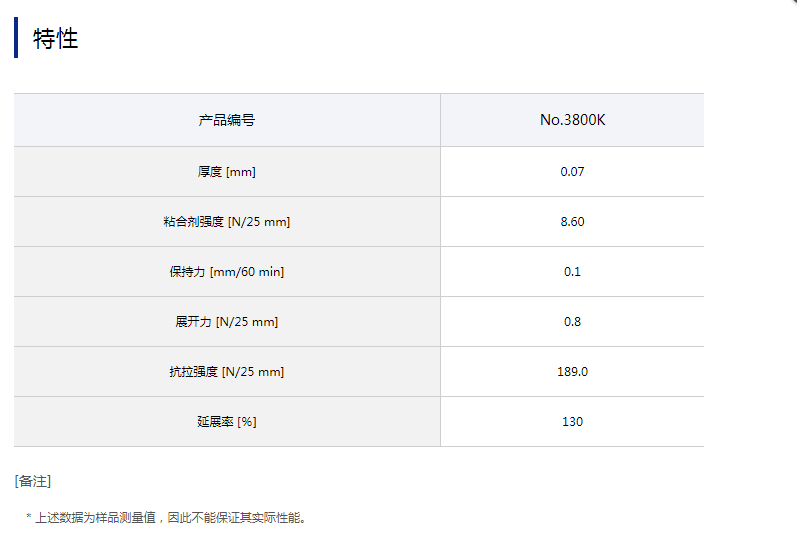The image size is (797, 544).
Task: Click the asterisk starting the footnote
Action: pyautogui.click(x=28, y=518)
